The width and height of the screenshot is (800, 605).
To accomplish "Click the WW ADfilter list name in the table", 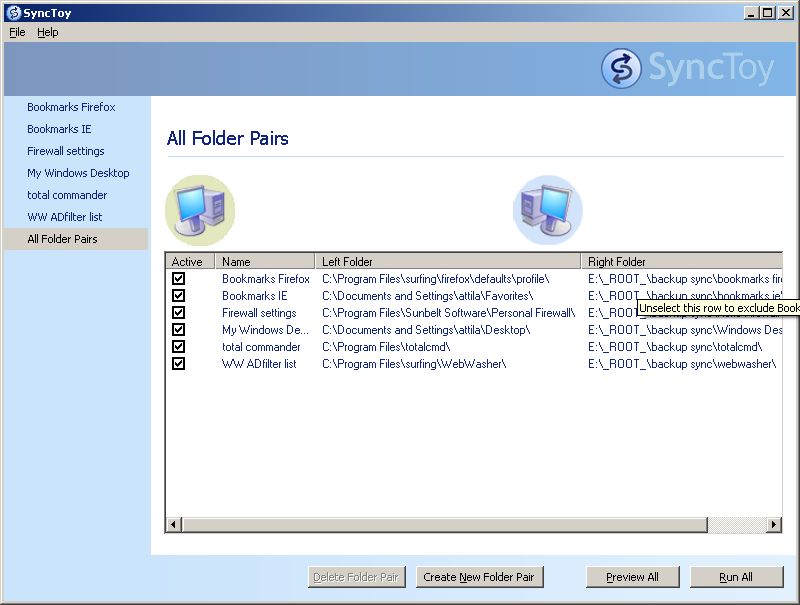I will point(259,364).
